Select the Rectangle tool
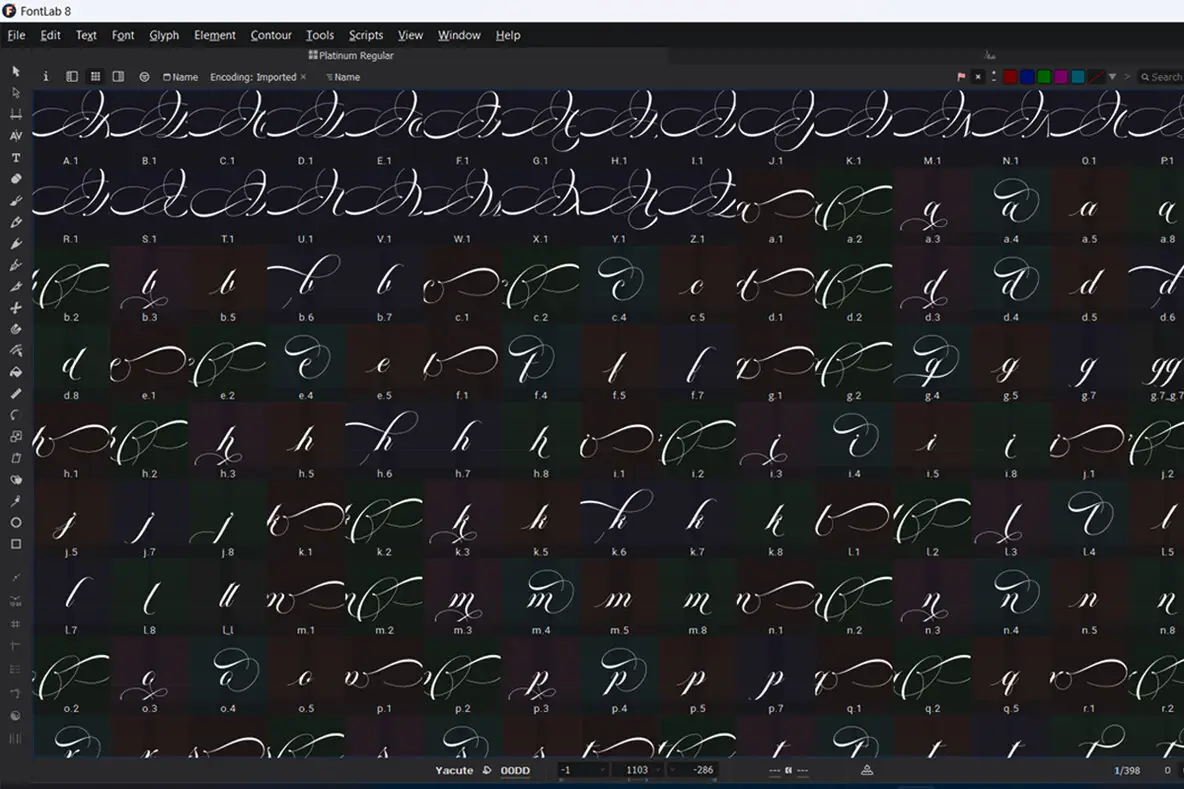Screen dimensions: 1184x789 [15, 545]
